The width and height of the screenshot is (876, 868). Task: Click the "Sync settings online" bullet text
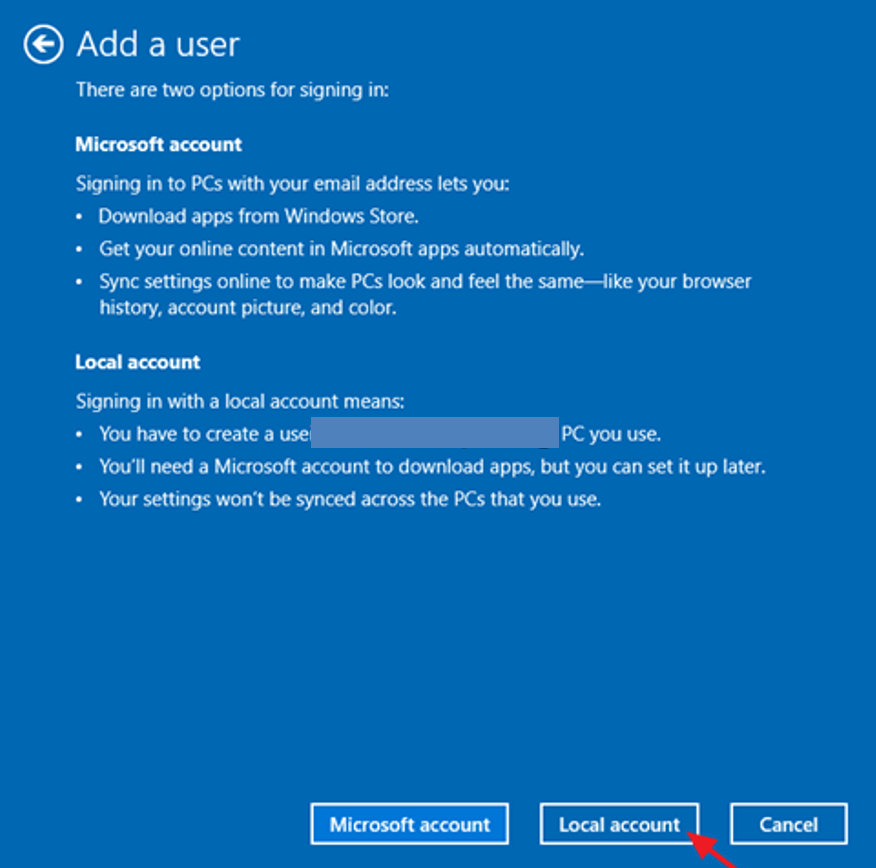point(425,281)
